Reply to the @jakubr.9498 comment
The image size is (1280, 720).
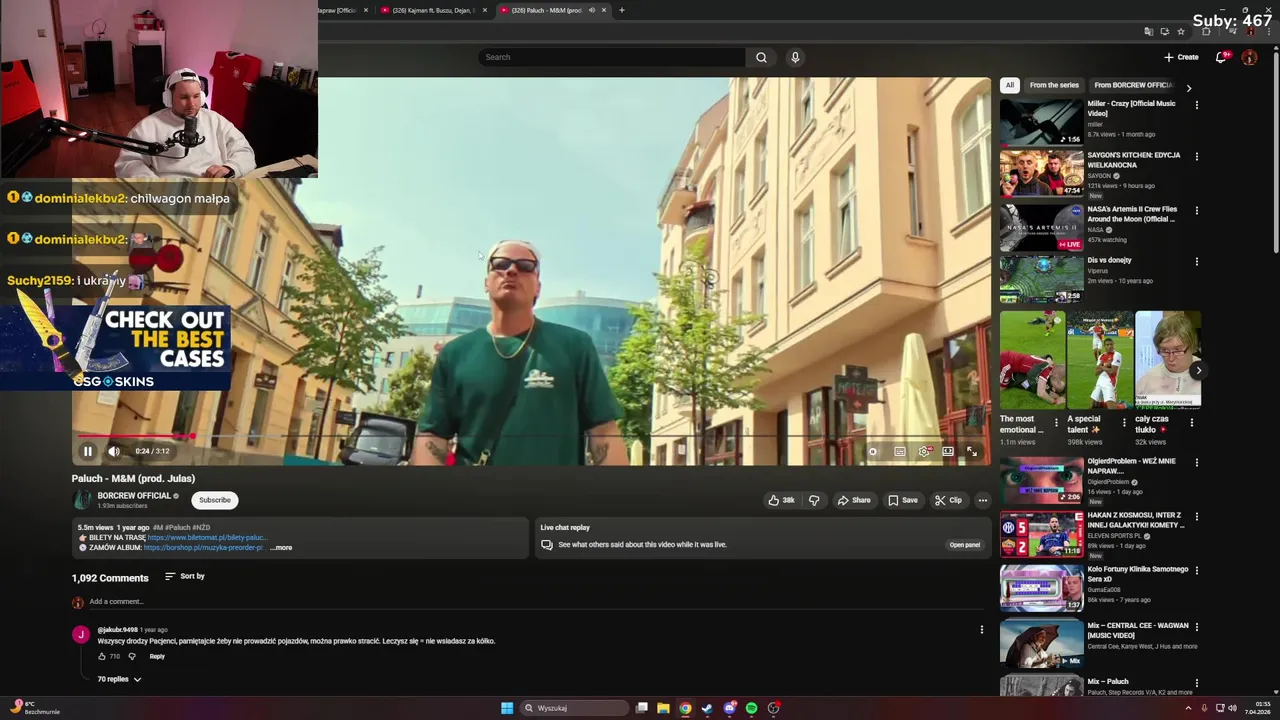(x=157, y=656)
